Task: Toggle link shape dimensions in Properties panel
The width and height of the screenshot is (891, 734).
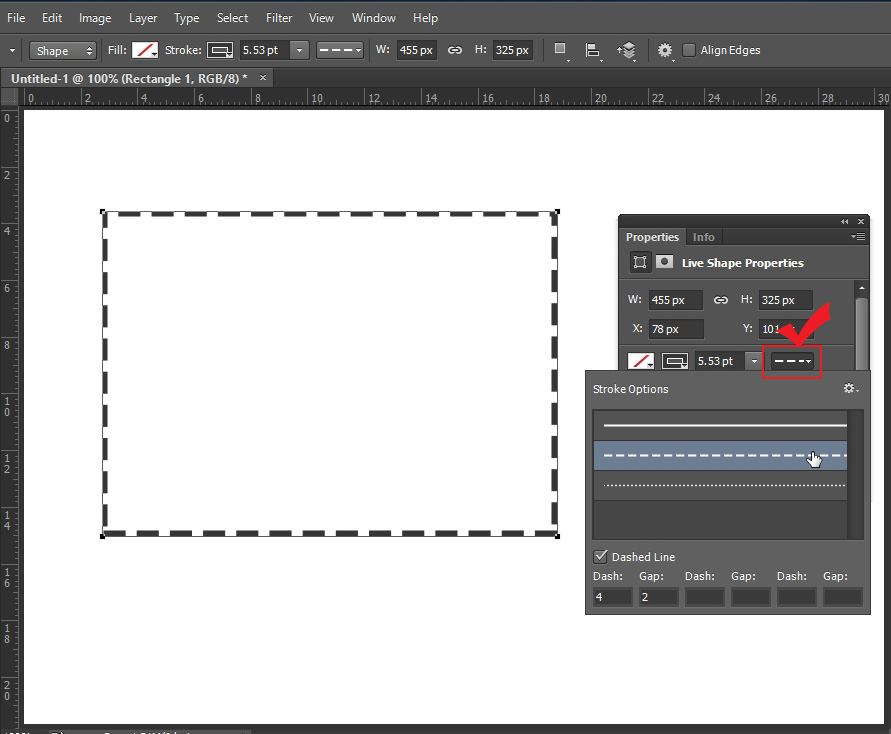Action: coord(721,299)
